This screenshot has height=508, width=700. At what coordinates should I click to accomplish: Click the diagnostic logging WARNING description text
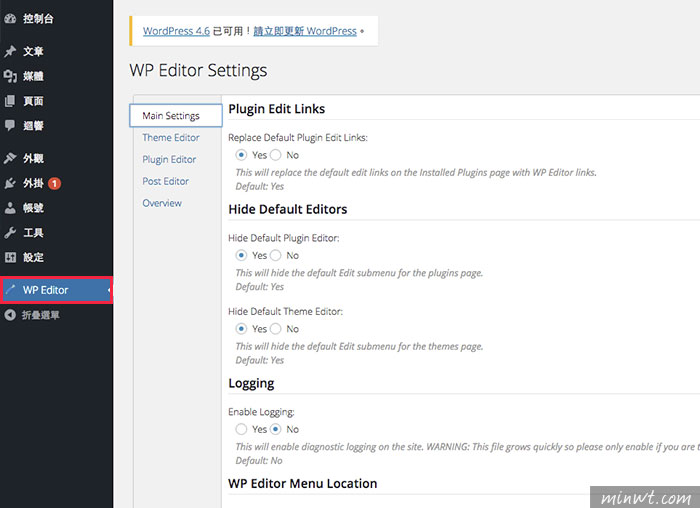pos(467,447)
